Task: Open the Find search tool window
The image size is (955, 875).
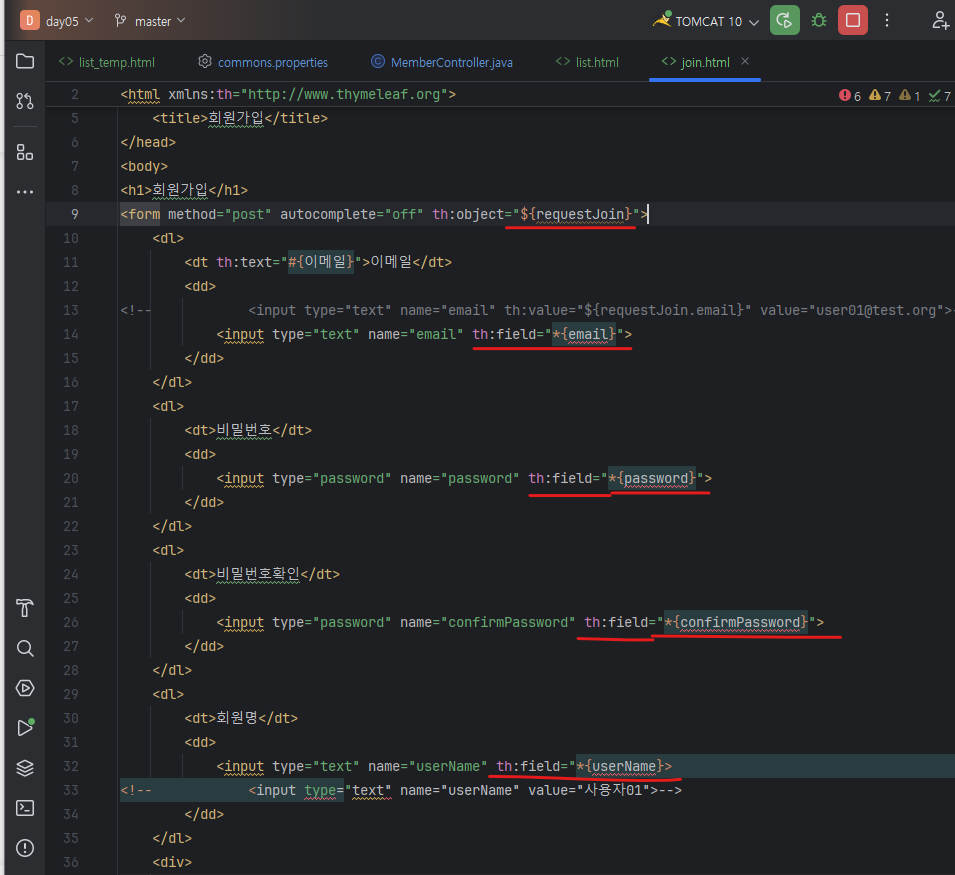Action: click(25, 648)
